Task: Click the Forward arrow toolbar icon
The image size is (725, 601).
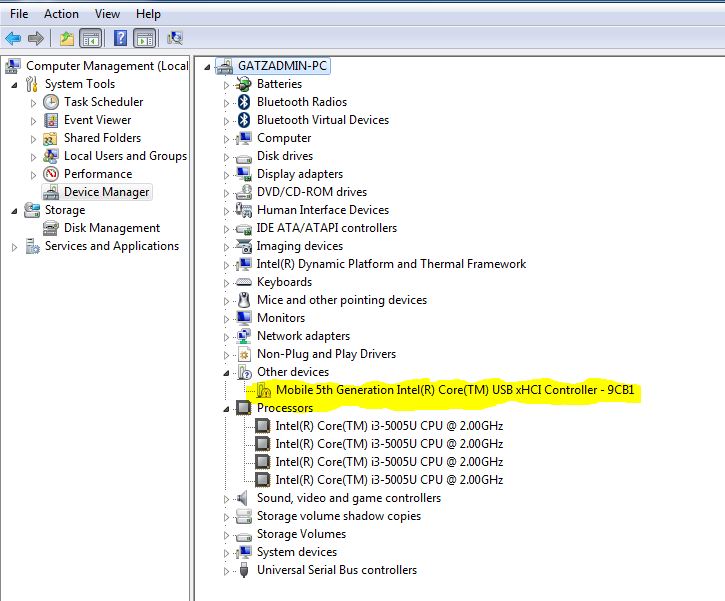Action: point(36,38)
